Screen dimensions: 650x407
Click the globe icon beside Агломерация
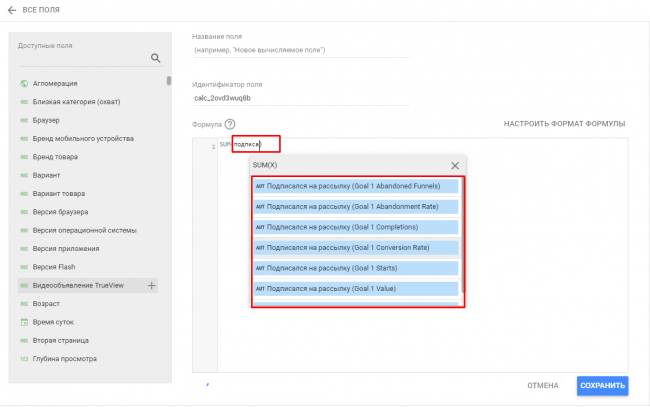click(x=23, y=83)
